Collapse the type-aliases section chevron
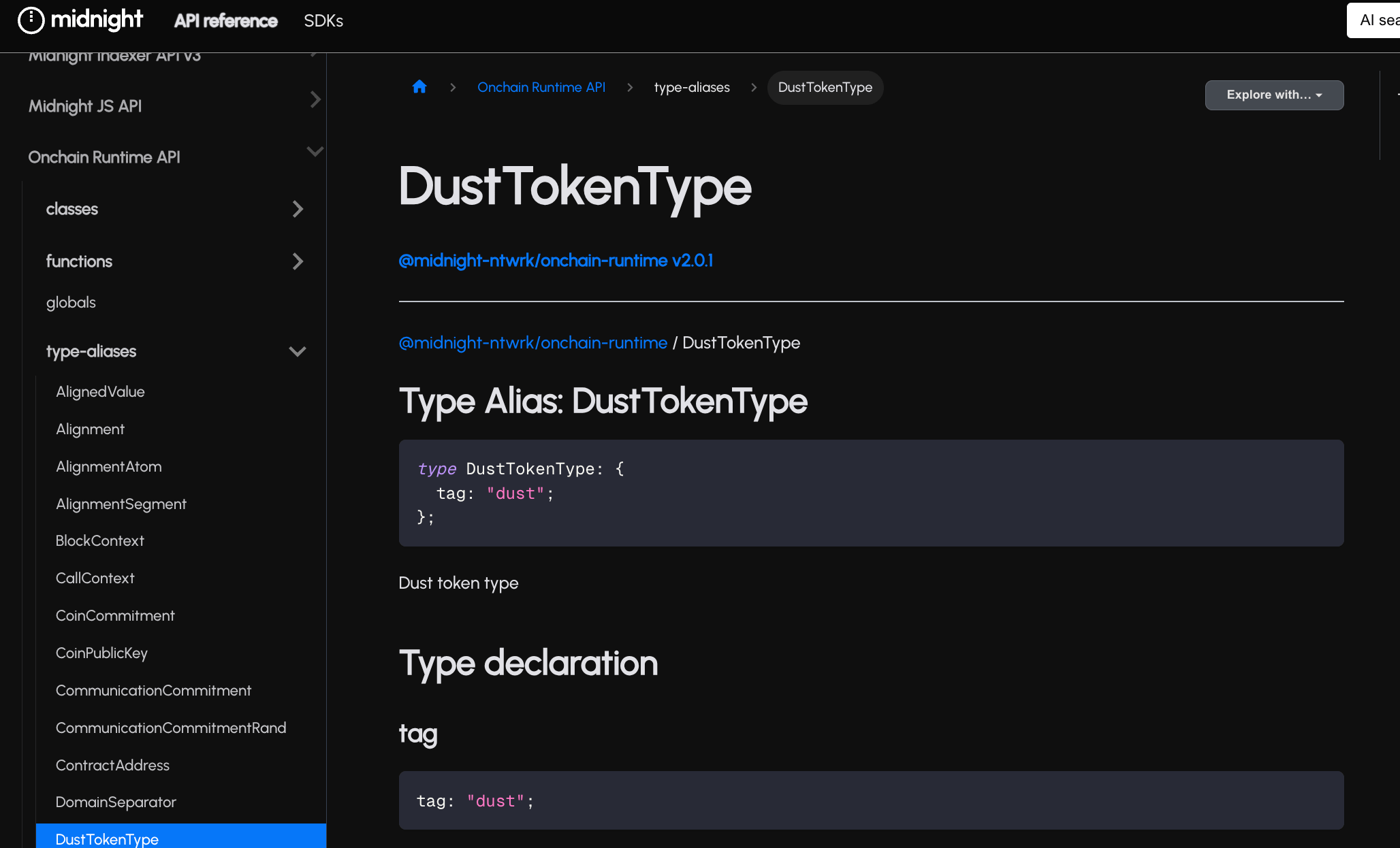Screen dimensions: 1400x848 (298, 351)
